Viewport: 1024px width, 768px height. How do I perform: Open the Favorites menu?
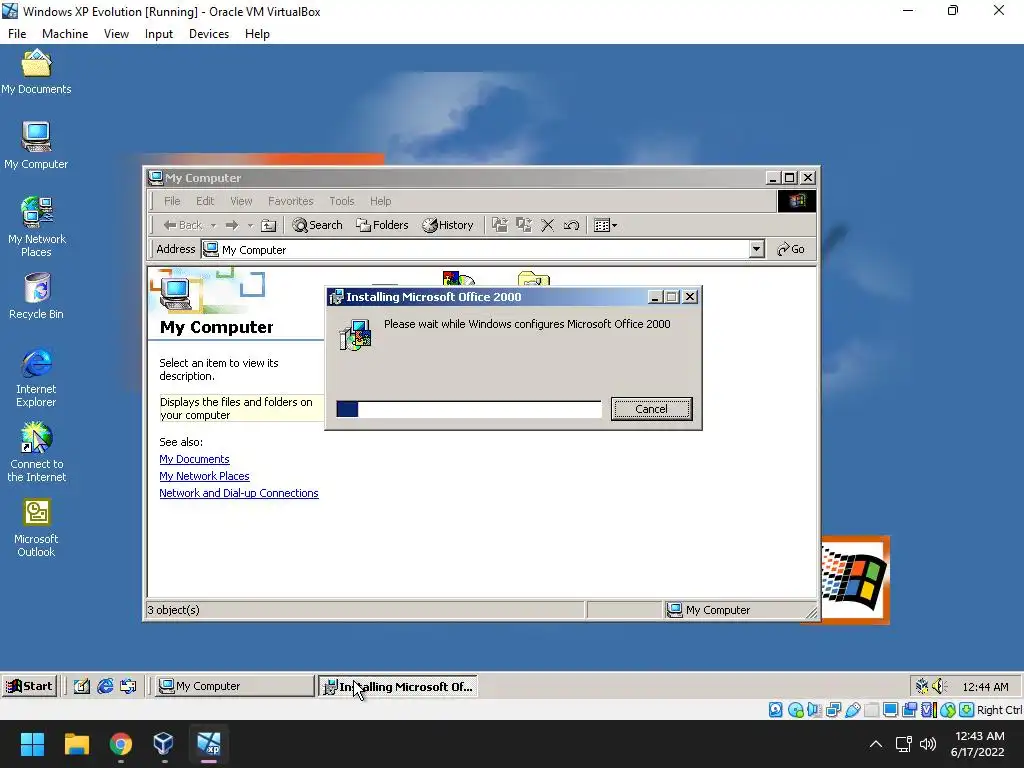pyautogui.click(x=291, y=201)
